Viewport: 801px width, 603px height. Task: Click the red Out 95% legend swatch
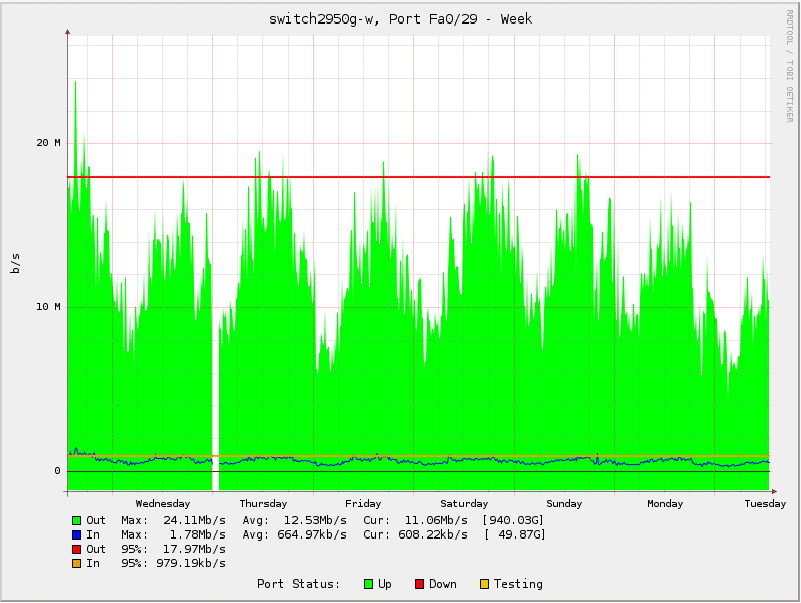pyautogui.click(x=76, y=549)
